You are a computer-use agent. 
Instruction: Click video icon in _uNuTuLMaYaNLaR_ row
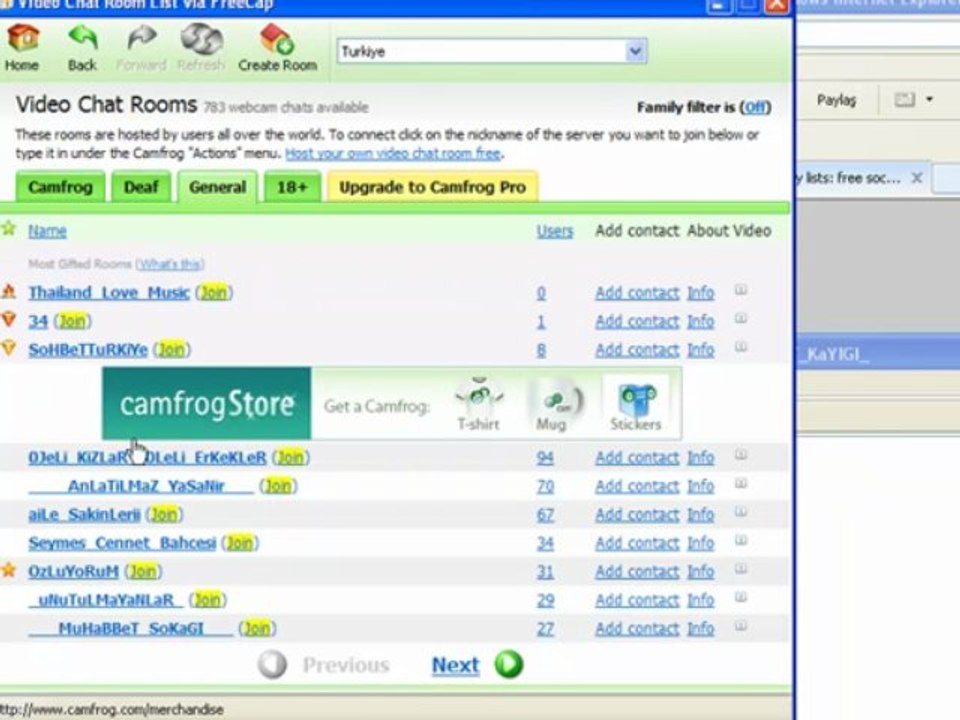pyautogui.click(x=741, y=597)
